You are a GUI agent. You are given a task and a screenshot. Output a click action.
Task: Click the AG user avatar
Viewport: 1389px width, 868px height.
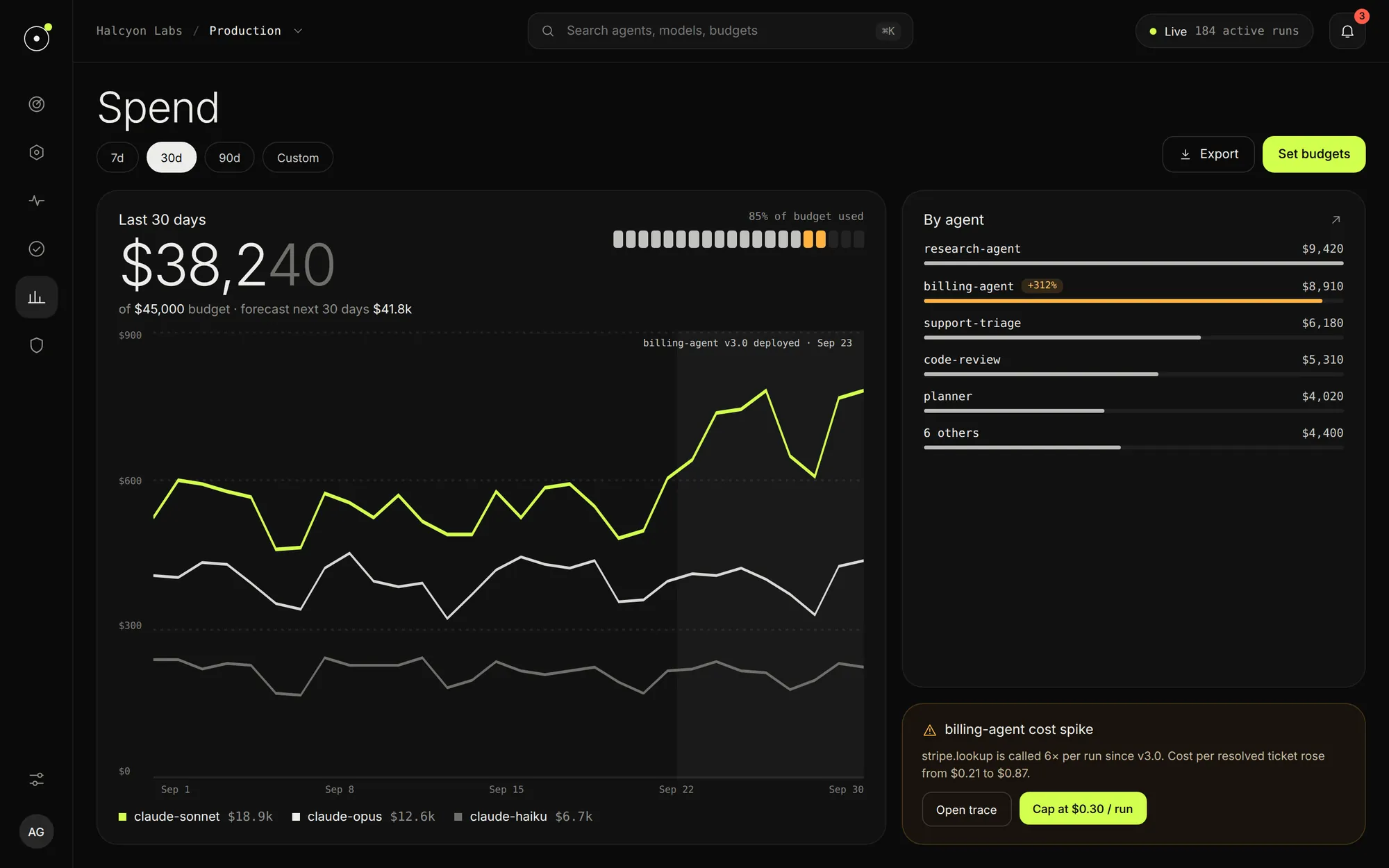[x=36, y=831]
